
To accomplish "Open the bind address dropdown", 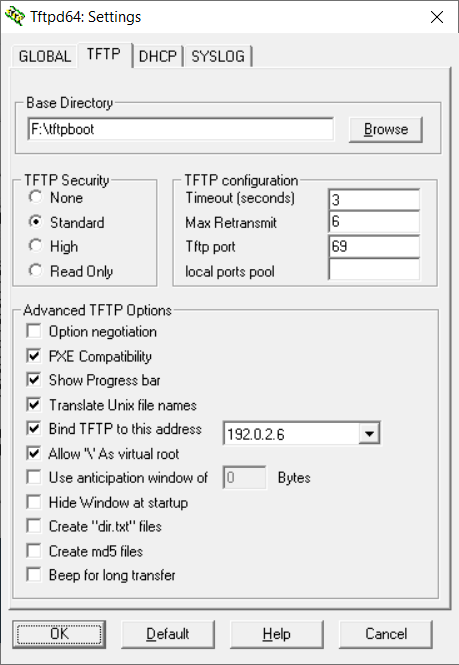I will click(x=369, y=433).
